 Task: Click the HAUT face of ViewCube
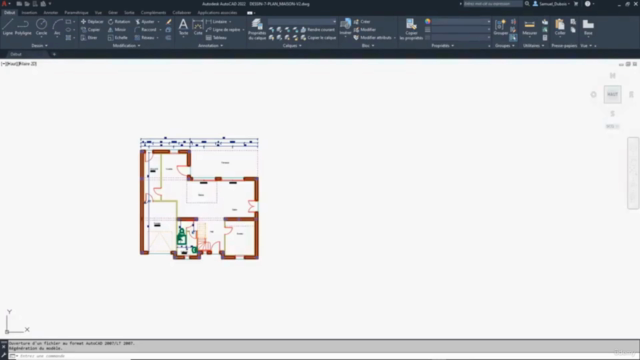[612, 94]
